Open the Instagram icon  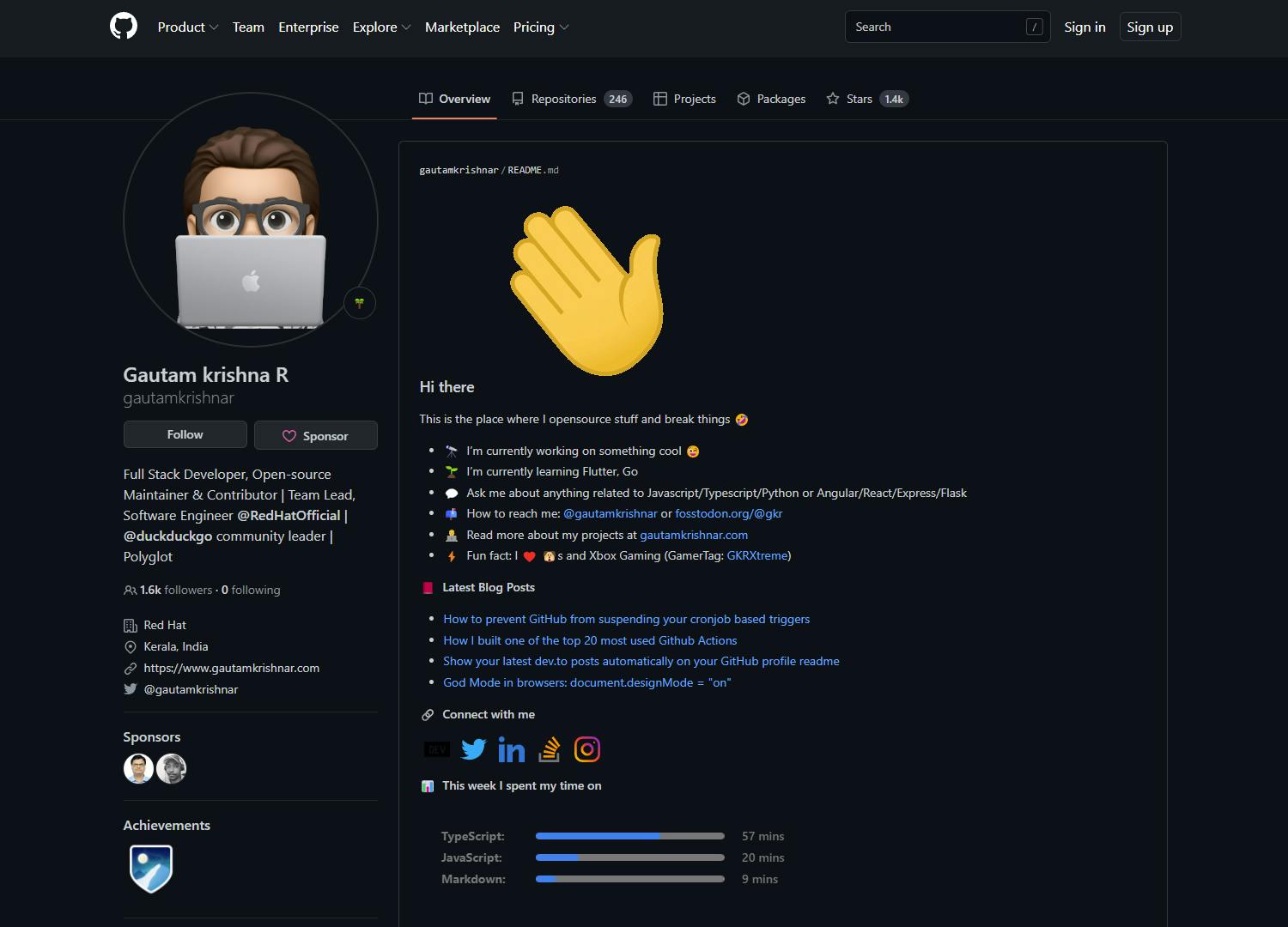coord(587,749)
